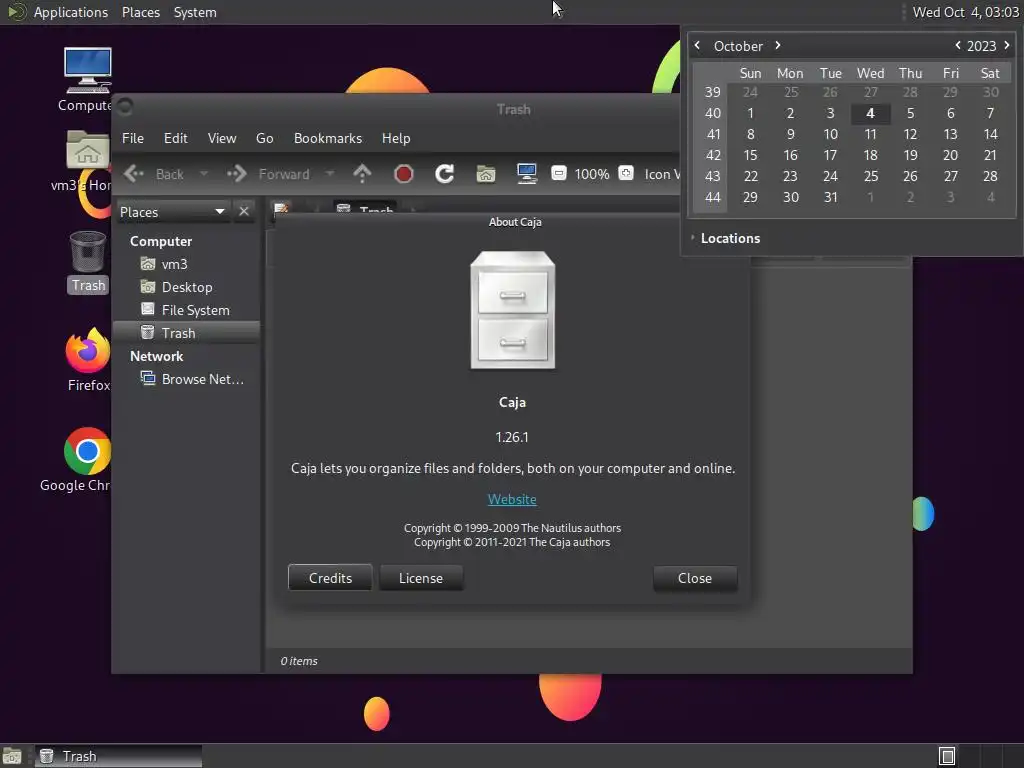Click the Trash taskbar window button
1024x768 pixels.
tap(118, 756)
